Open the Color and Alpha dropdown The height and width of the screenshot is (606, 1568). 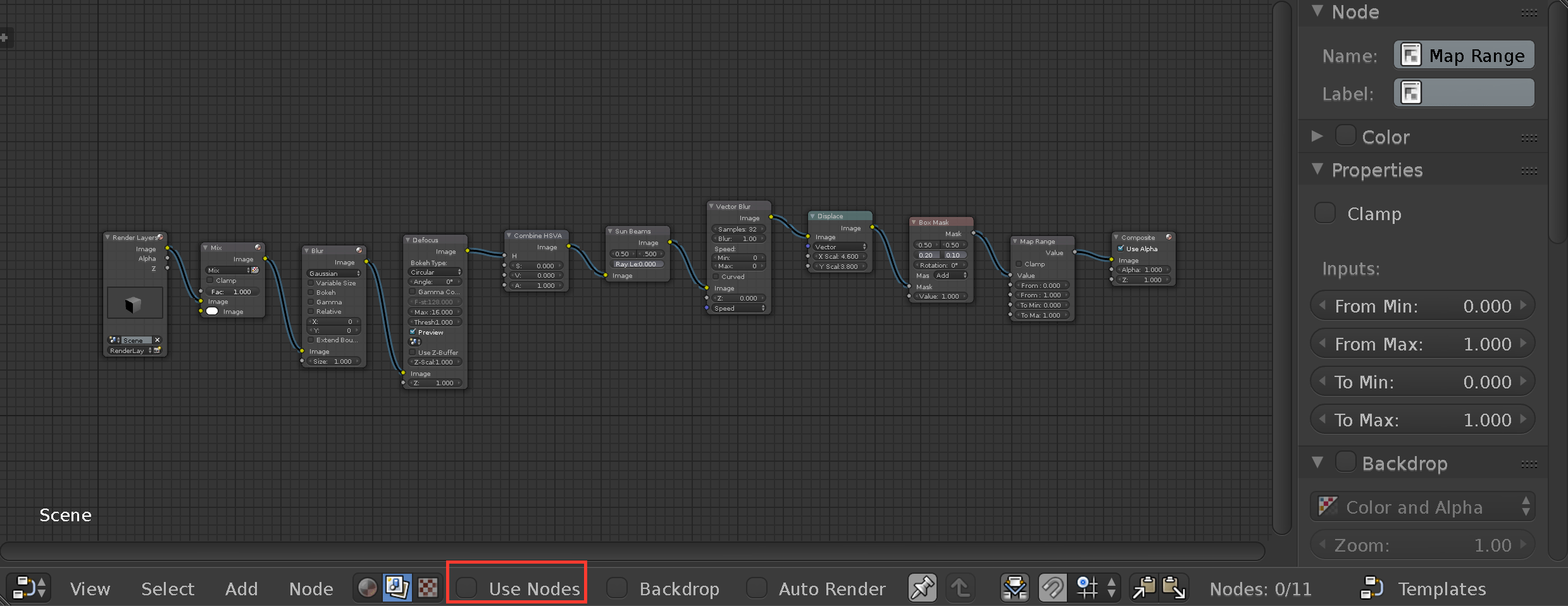click(1422, 506)
